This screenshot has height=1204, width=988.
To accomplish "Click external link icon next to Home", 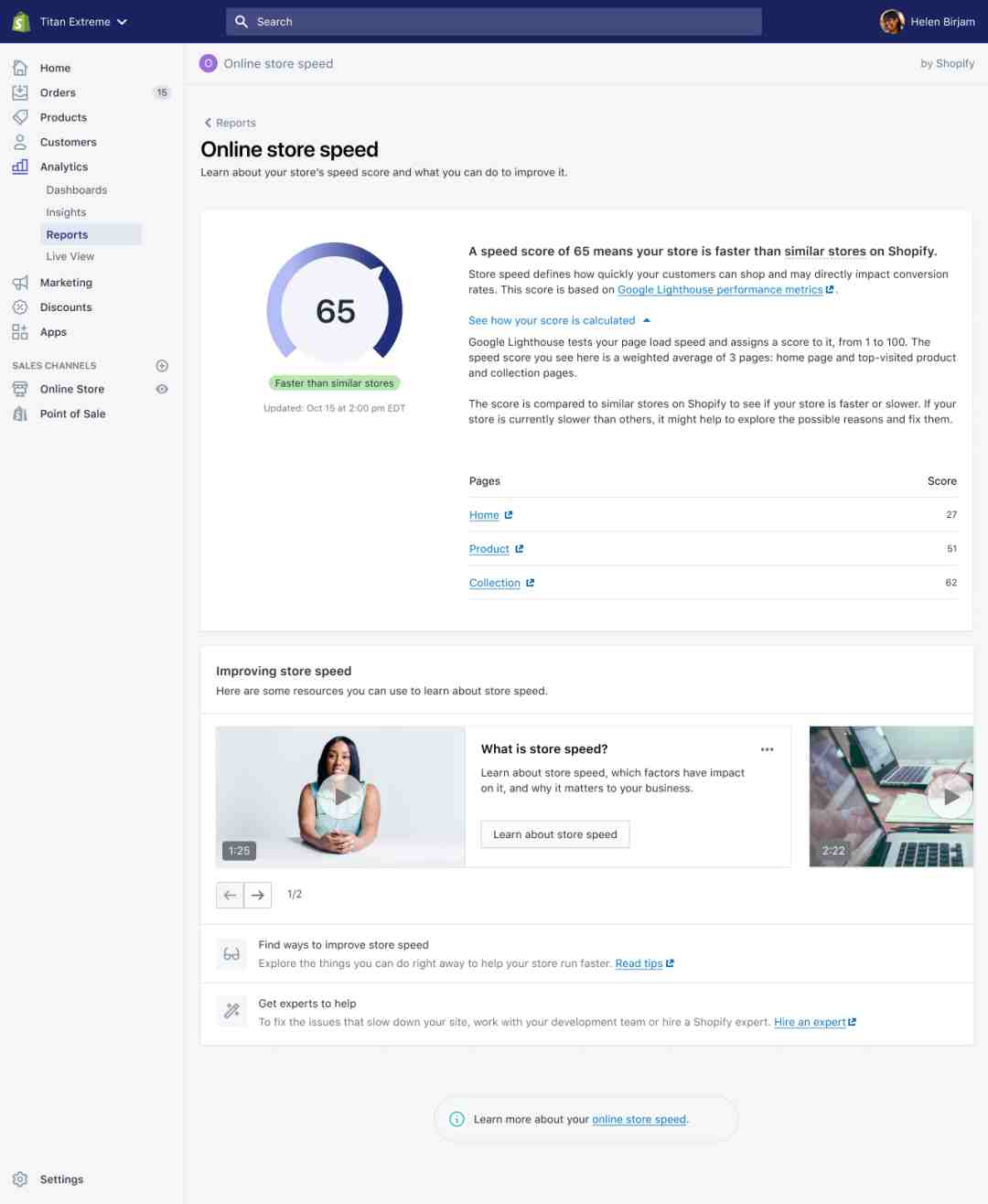I will (509, 515).
